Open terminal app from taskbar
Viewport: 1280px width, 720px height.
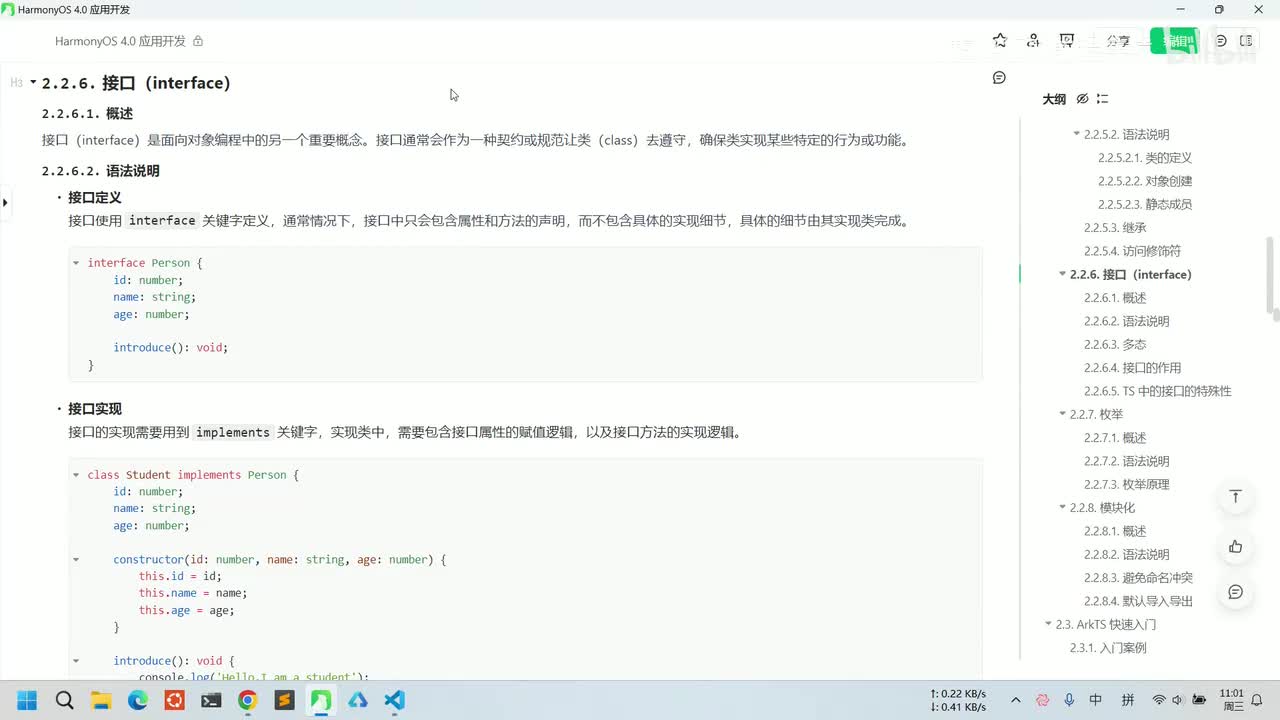[x=211, y=700]
